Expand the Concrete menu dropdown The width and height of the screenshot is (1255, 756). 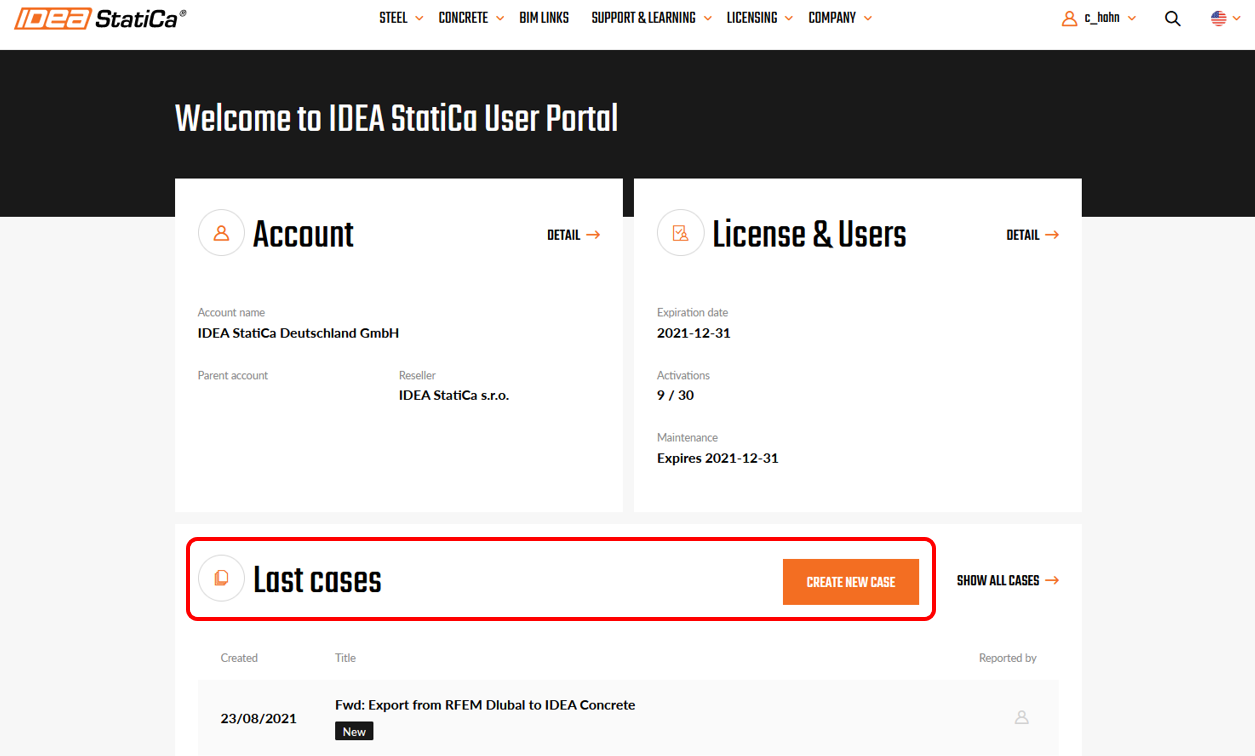(x=471, y=18)
